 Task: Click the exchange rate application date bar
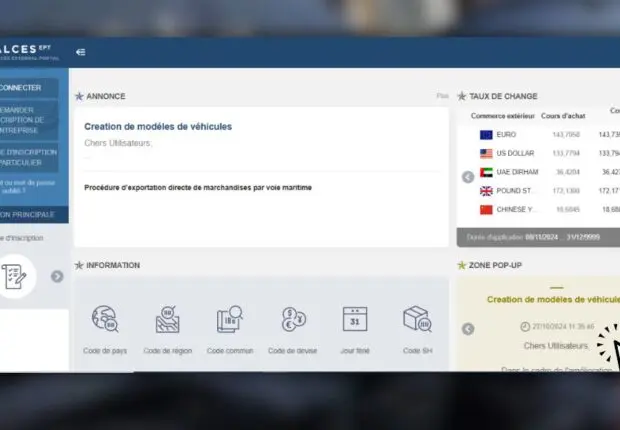click(538, 237)
